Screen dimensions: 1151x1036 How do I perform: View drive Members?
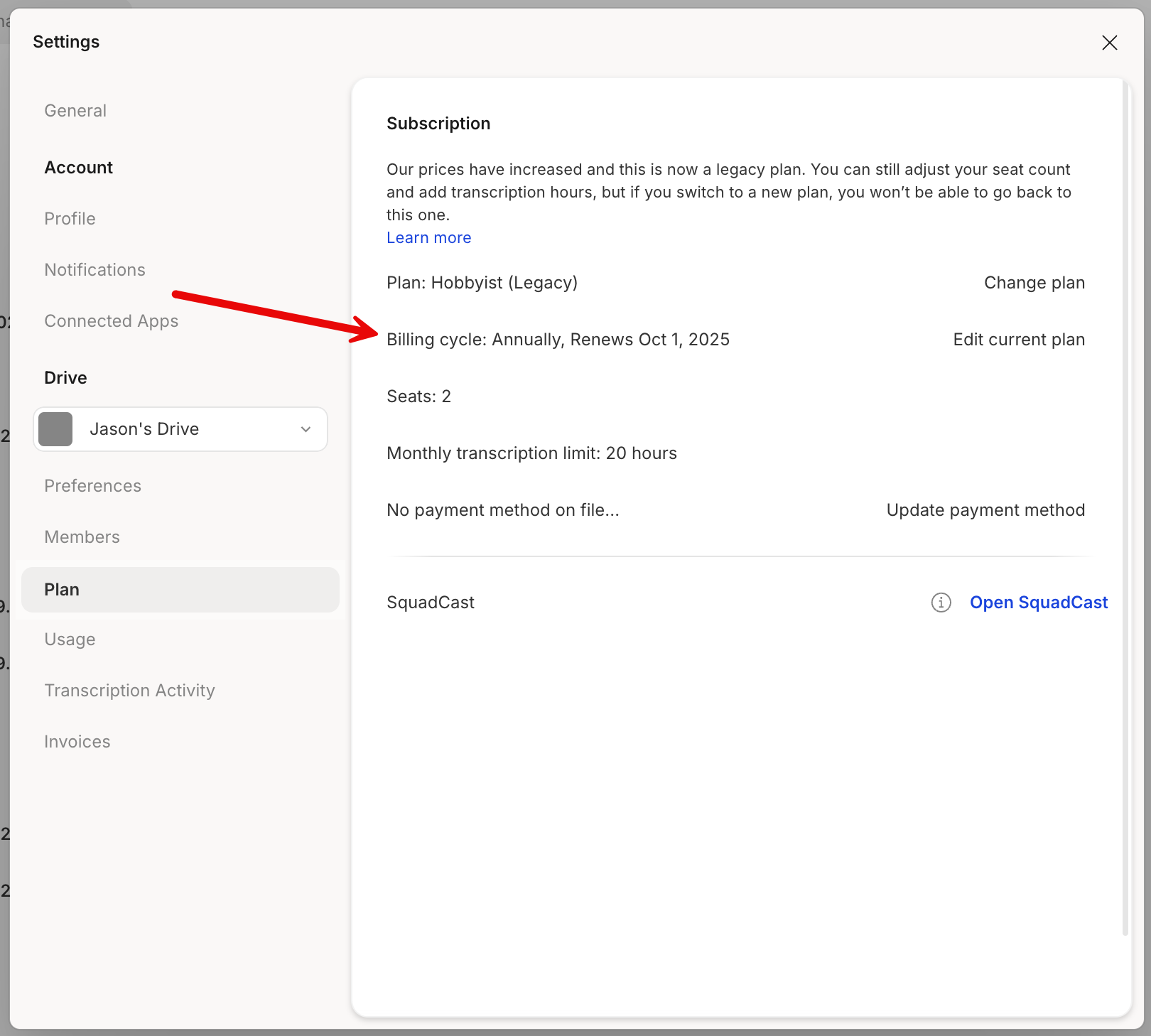tap(82, 537)
